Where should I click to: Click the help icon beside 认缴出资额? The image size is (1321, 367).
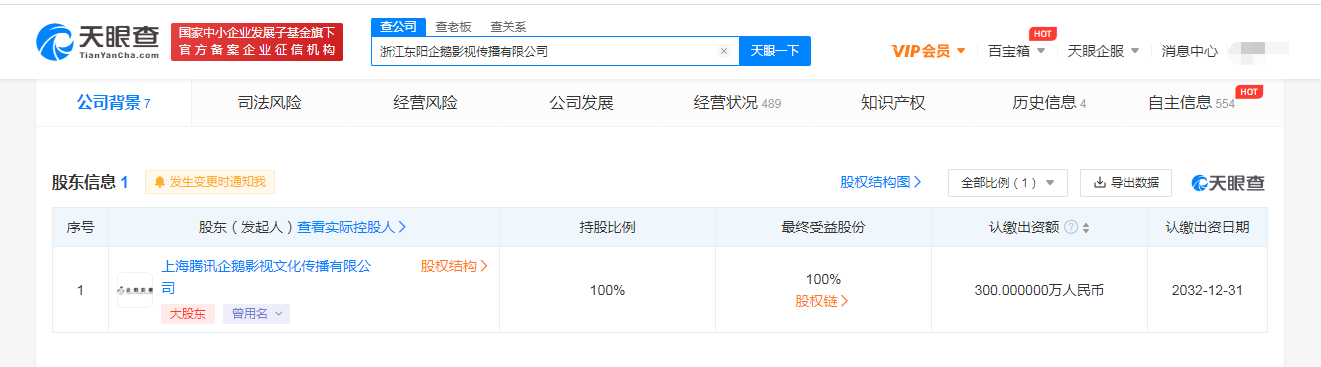pos(1071,227)
